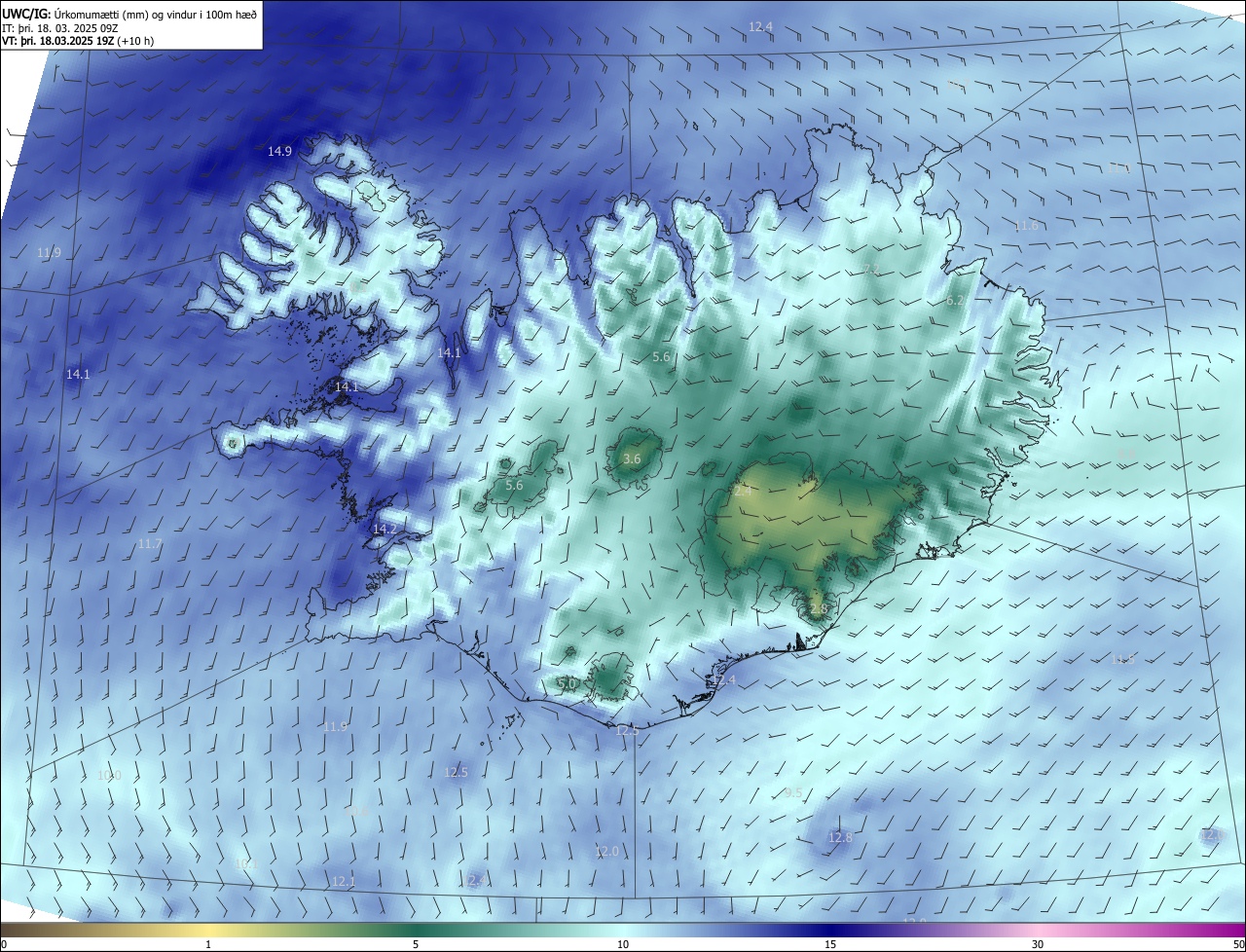Click the 5 tick on the colorbar
This screenshot has width=1246, height=952.
pos(416,944)
